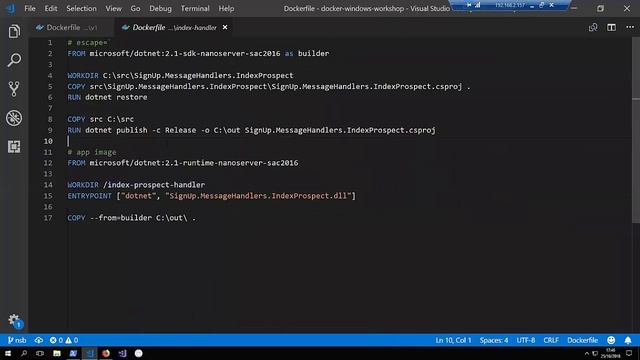Click the pin icon on remote connection bar
The width and height of the screenshot is (640, 360).
pyautogui.click(x=469, y=5)
